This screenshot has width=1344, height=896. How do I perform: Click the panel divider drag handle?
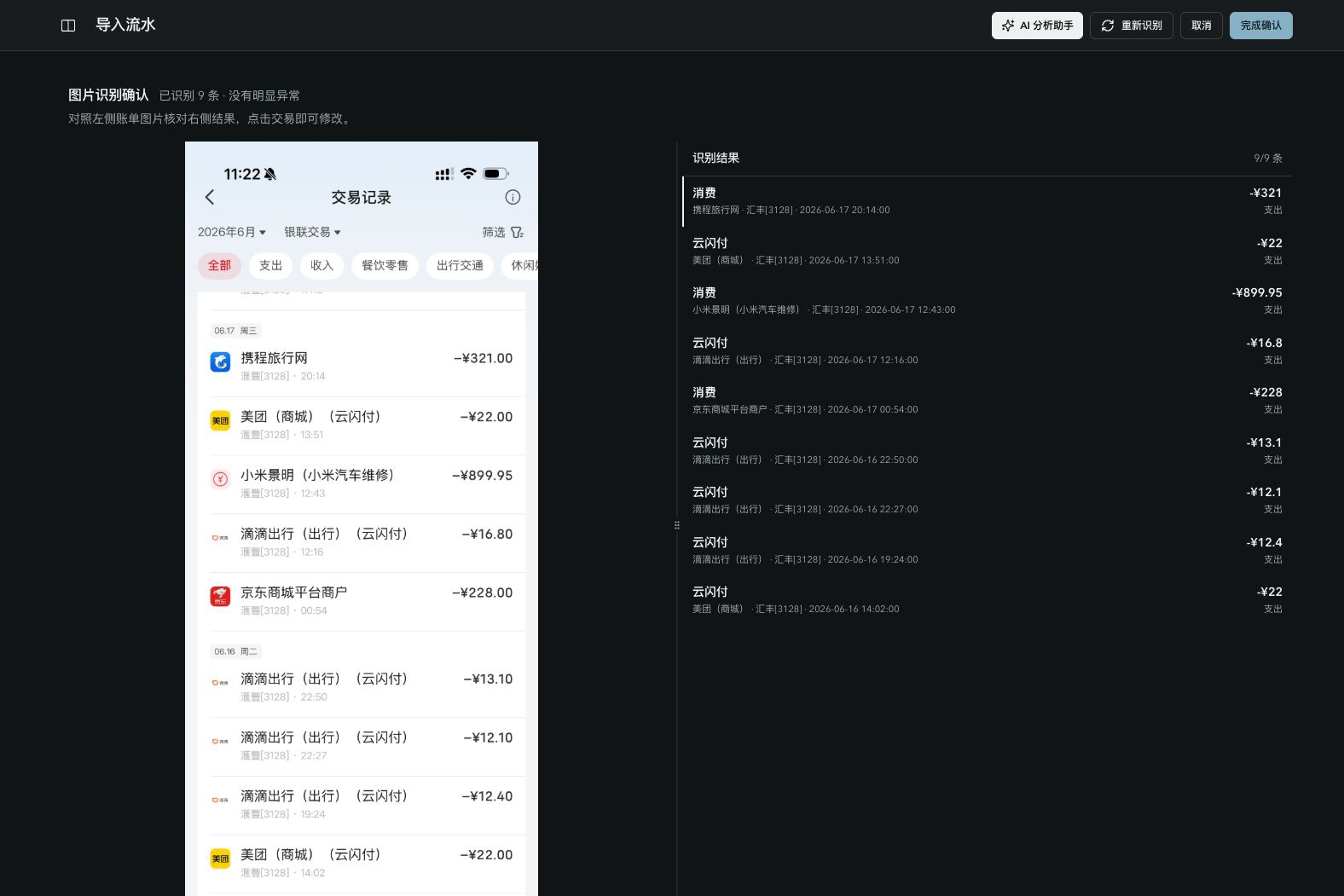[677, 525]
